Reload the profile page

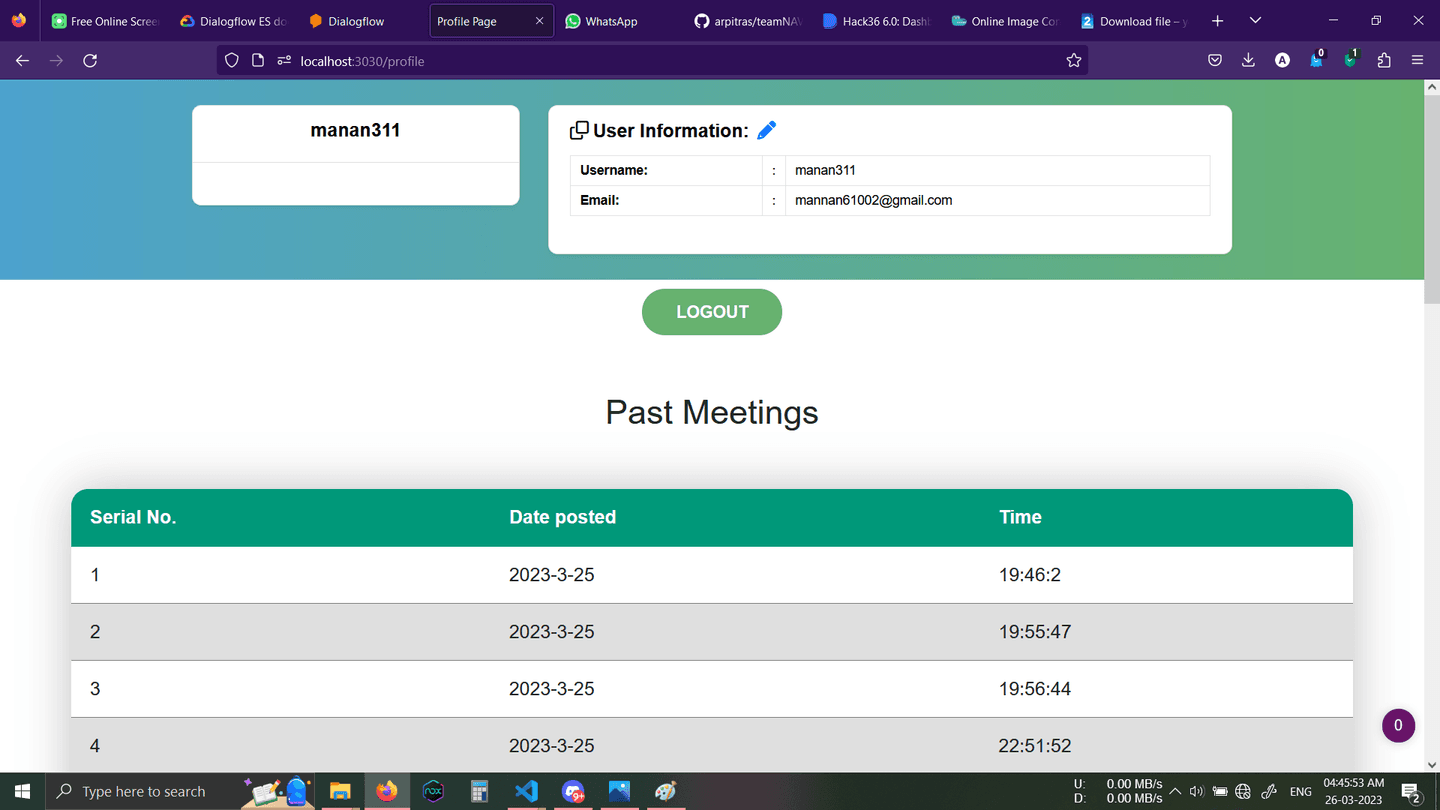click(90, 61)
